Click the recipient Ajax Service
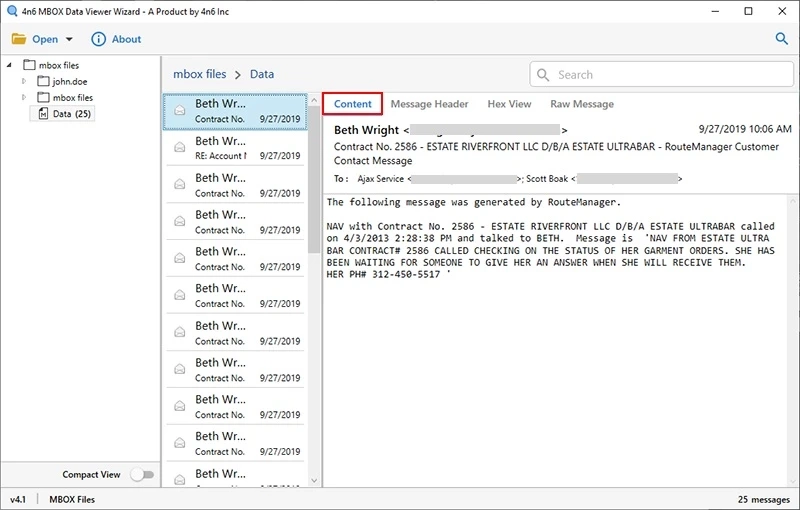Viewport: 800px width, 510px height. click(381, 179)
